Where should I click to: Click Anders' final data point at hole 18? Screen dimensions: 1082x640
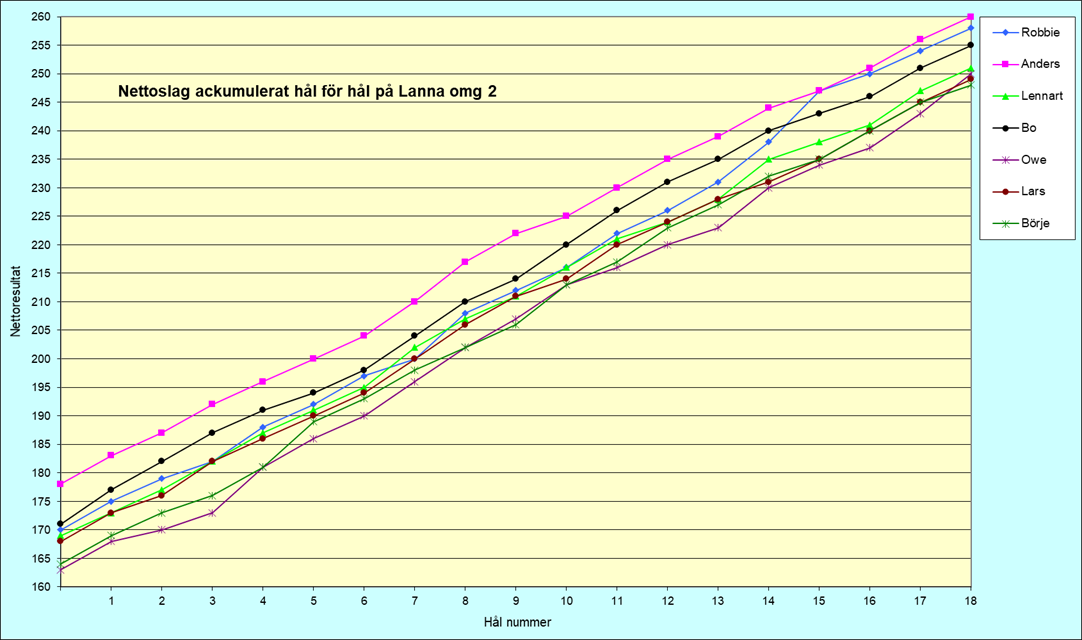point(970,17)
